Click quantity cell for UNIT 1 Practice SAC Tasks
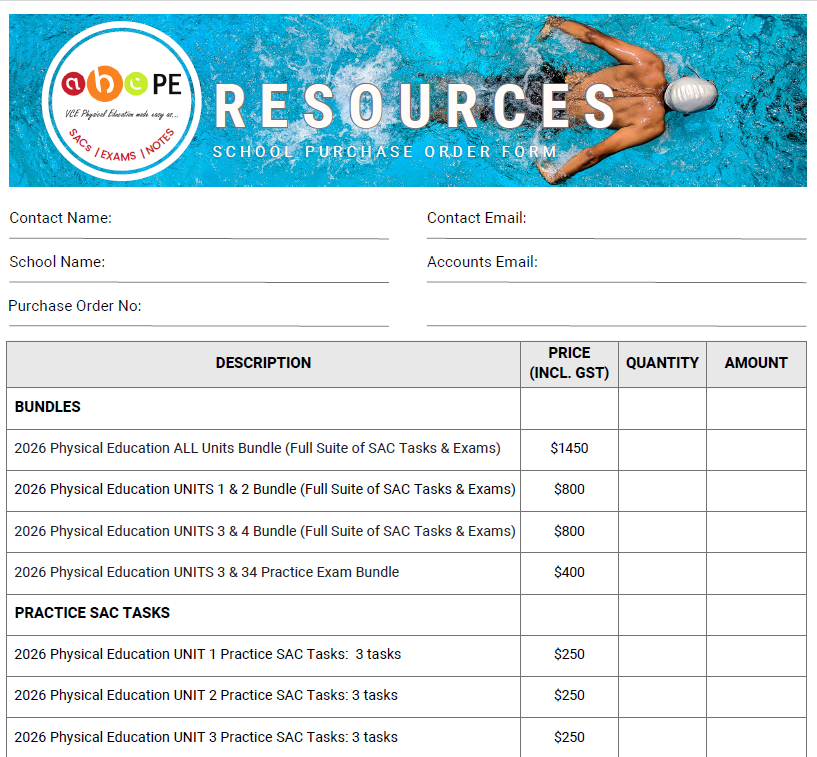This screenshot has width=817, height=757. pos(662,655)
